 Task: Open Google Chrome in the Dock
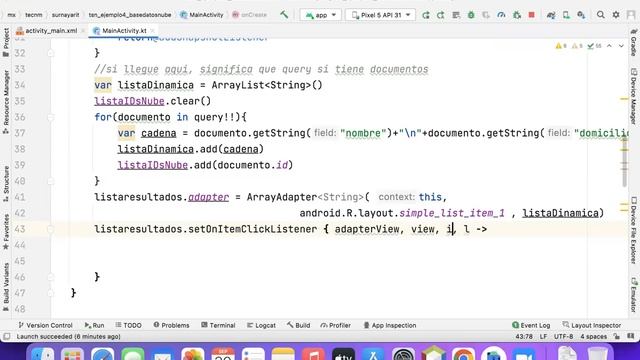click(x=463, y=354)
